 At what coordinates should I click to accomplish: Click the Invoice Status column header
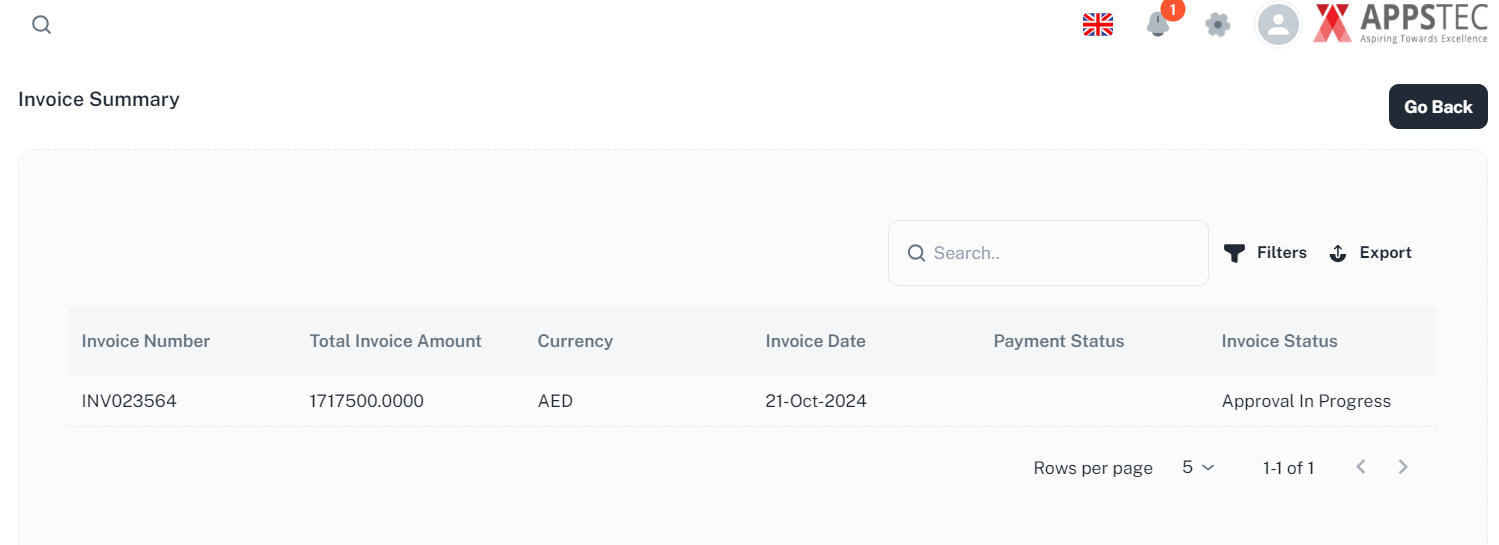click(1280, 341)
